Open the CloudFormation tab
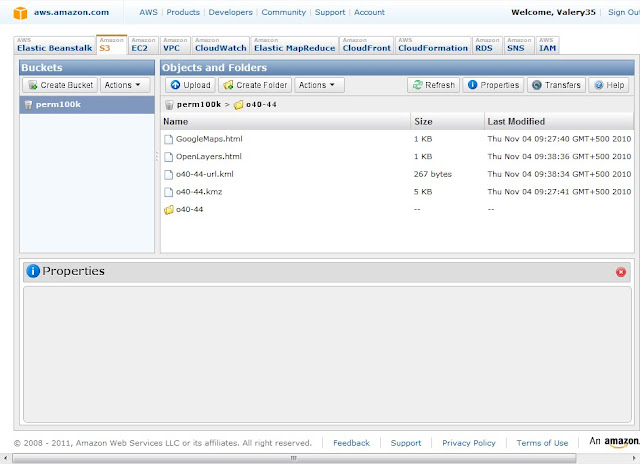This screenshot has width=640, height=464. click(x=433, y=45)
